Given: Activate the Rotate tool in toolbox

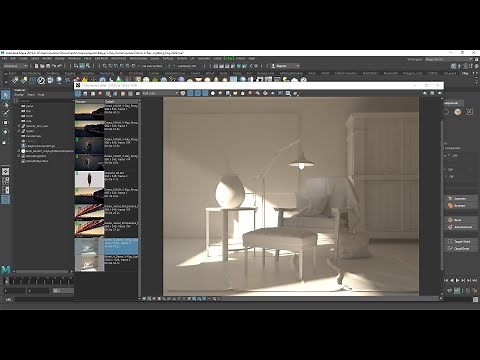Looking at the screenshot, I should (x=5, y=132).
